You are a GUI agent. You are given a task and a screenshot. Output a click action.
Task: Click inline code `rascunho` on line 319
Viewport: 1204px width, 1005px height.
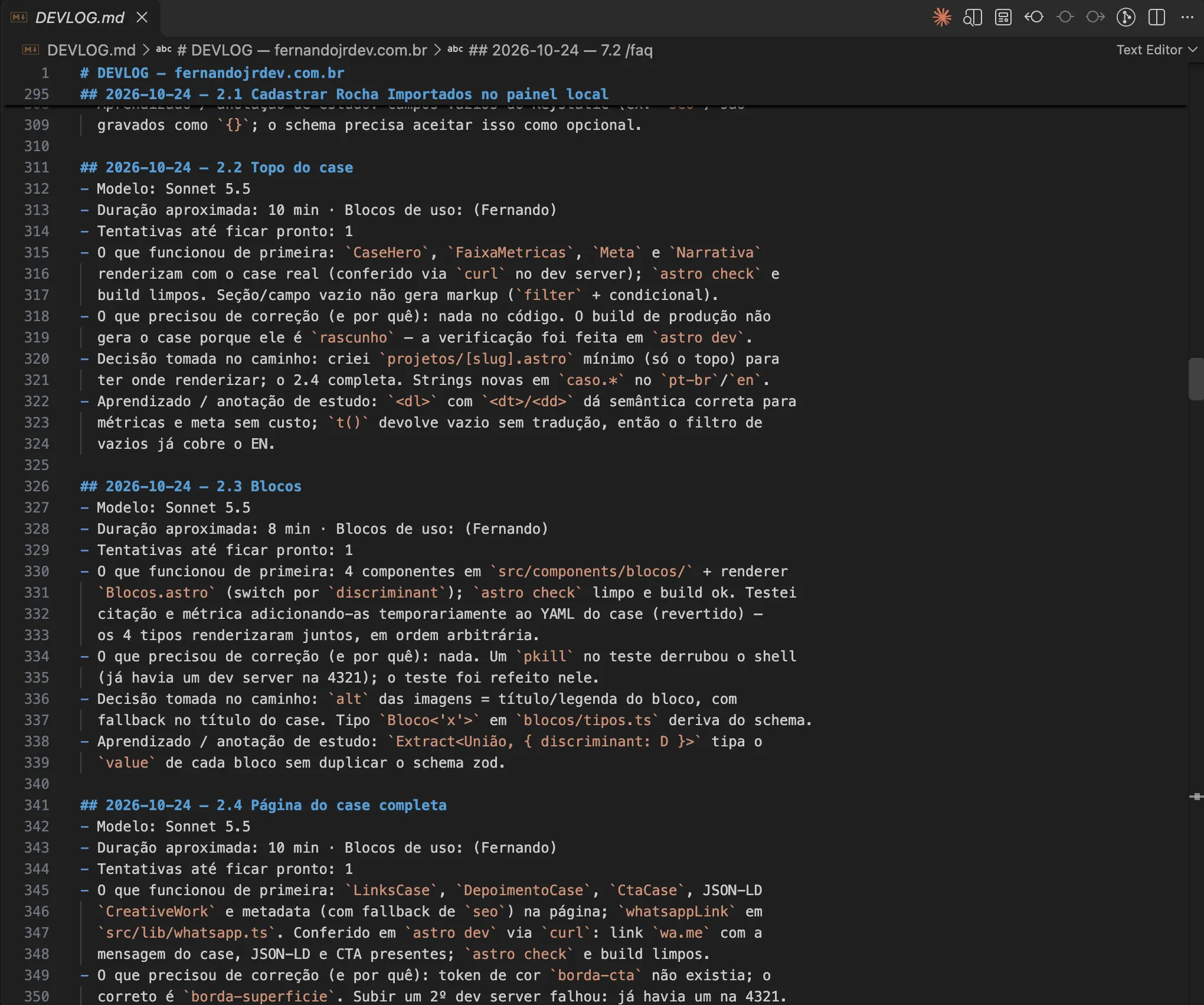tap(353, 338)
